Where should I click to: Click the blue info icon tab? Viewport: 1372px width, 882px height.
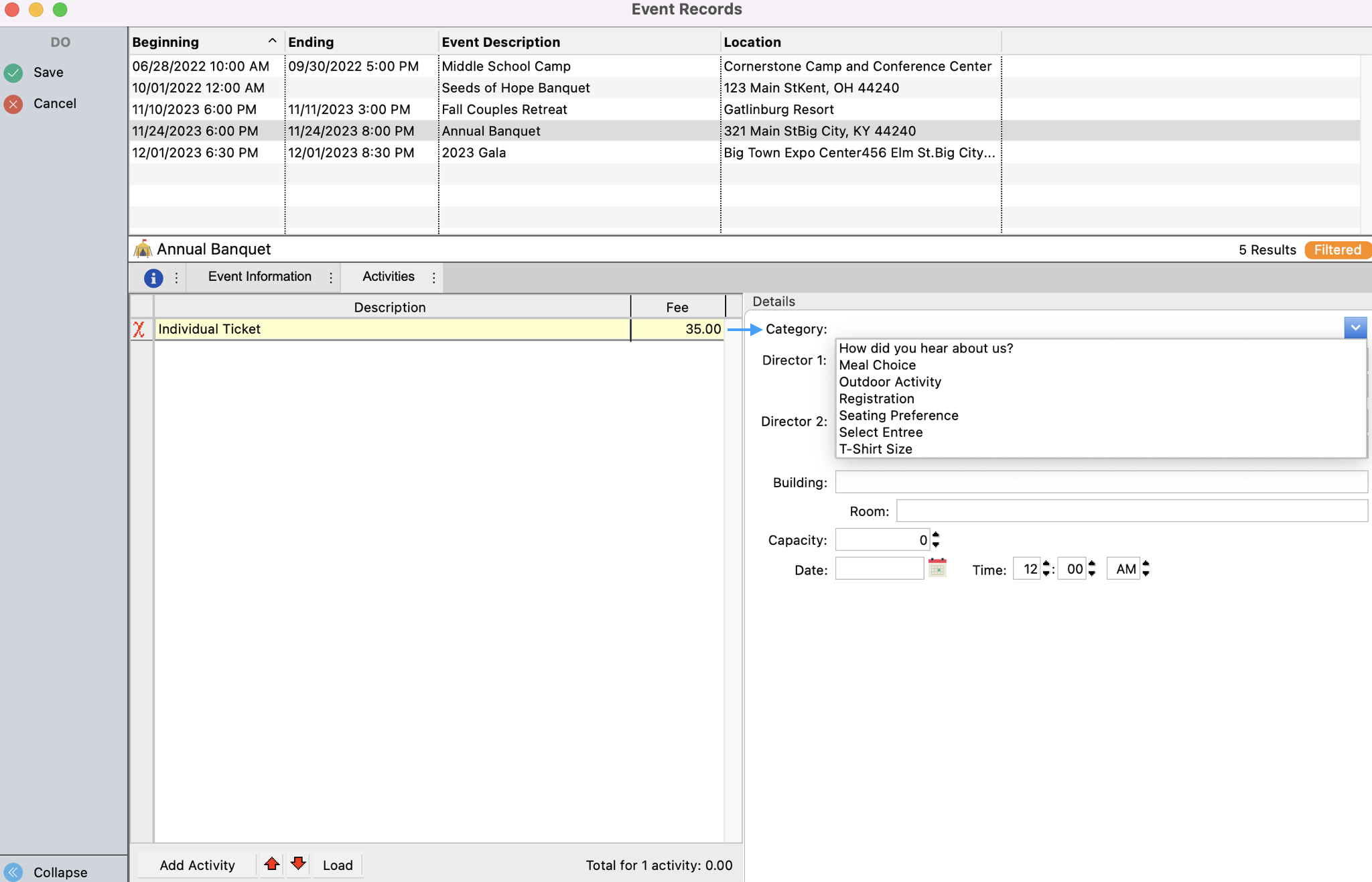153,277
